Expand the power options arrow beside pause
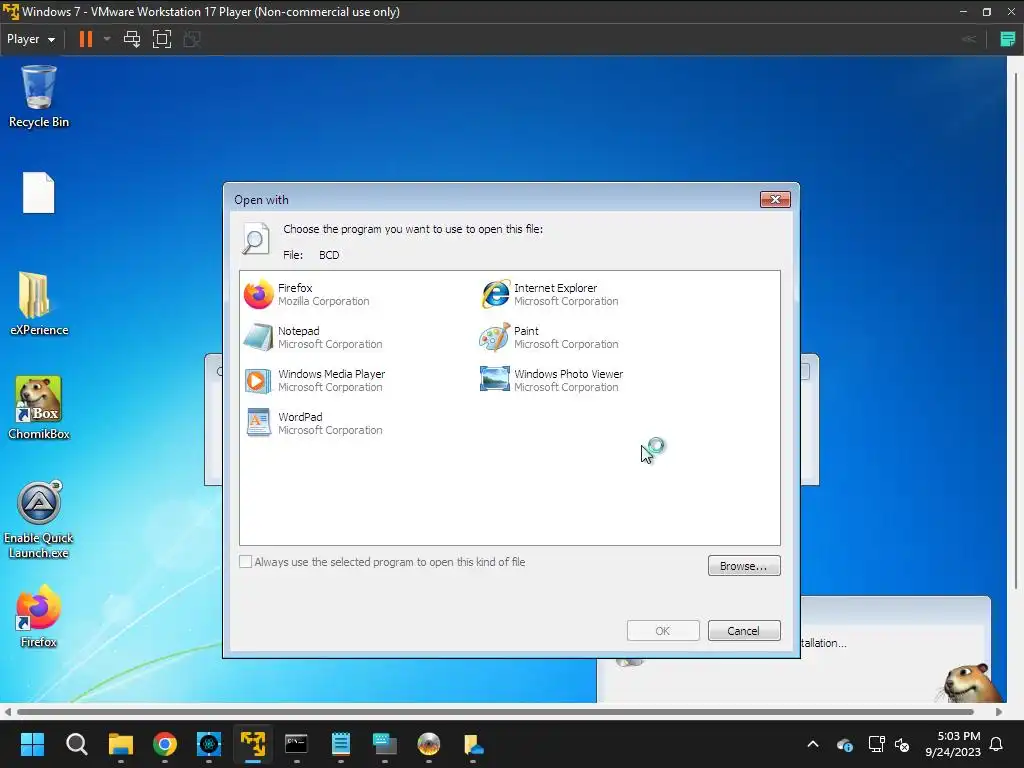This screenshot has height=768, width=1024. click(x=107, y=39)
